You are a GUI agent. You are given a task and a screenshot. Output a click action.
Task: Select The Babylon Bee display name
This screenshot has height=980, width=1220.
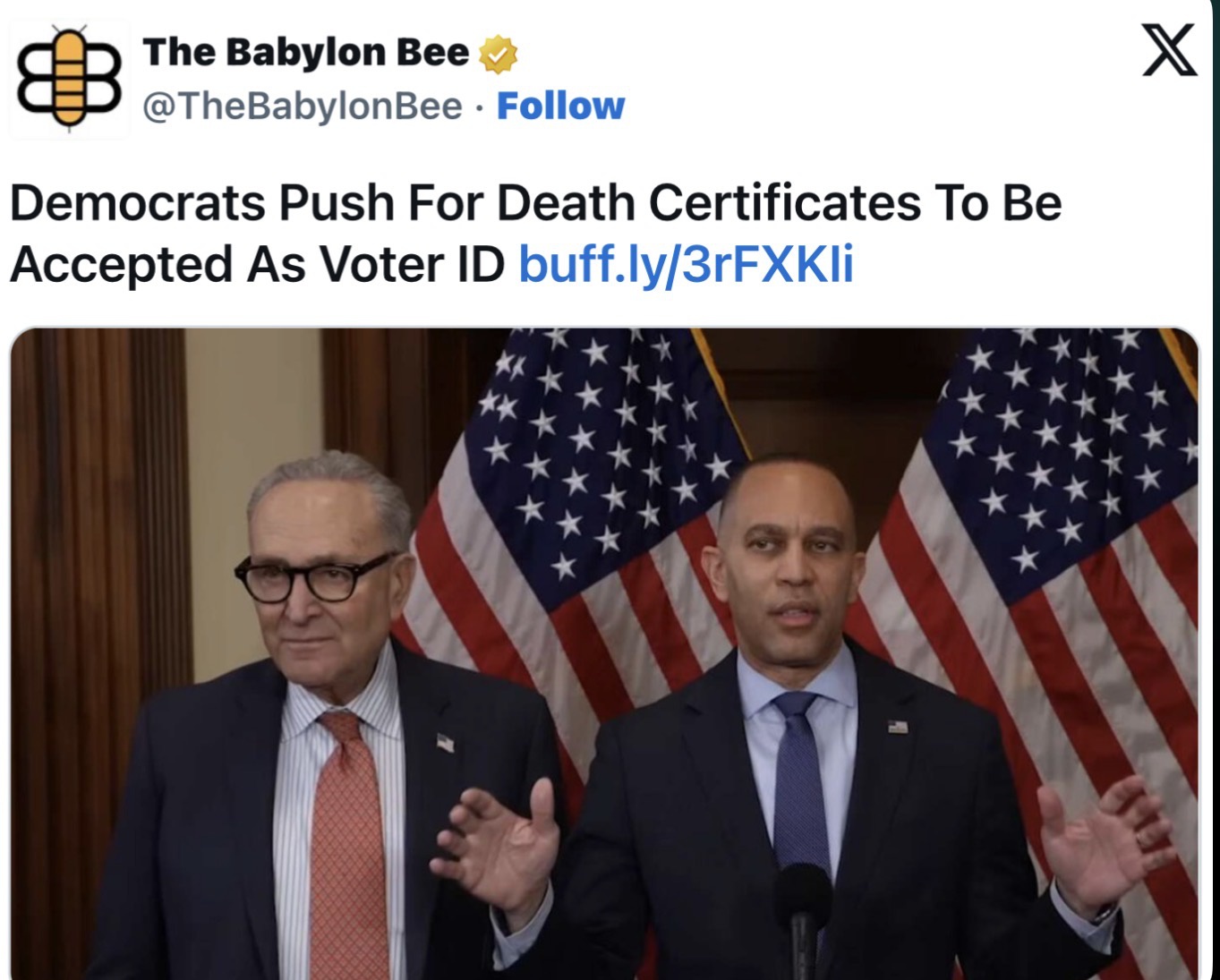point(305,53)
